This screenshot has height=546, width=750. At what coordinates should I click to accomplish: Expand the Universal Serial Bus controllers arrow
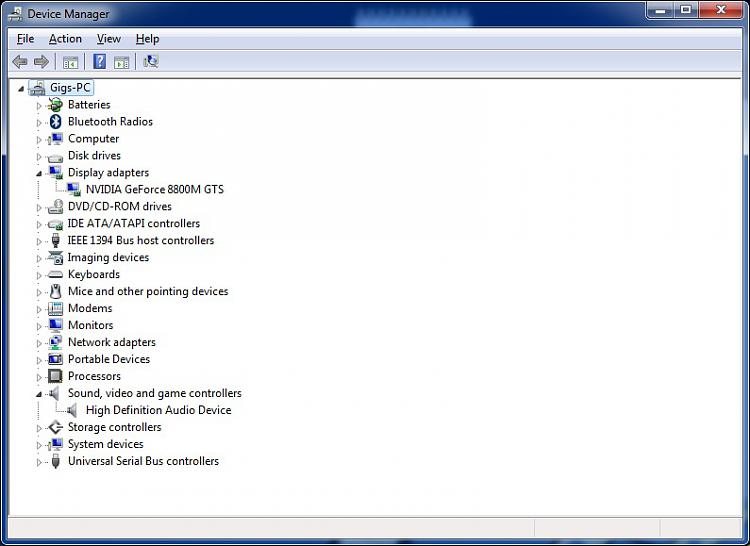pyautogui.click(x=39, y=462)
